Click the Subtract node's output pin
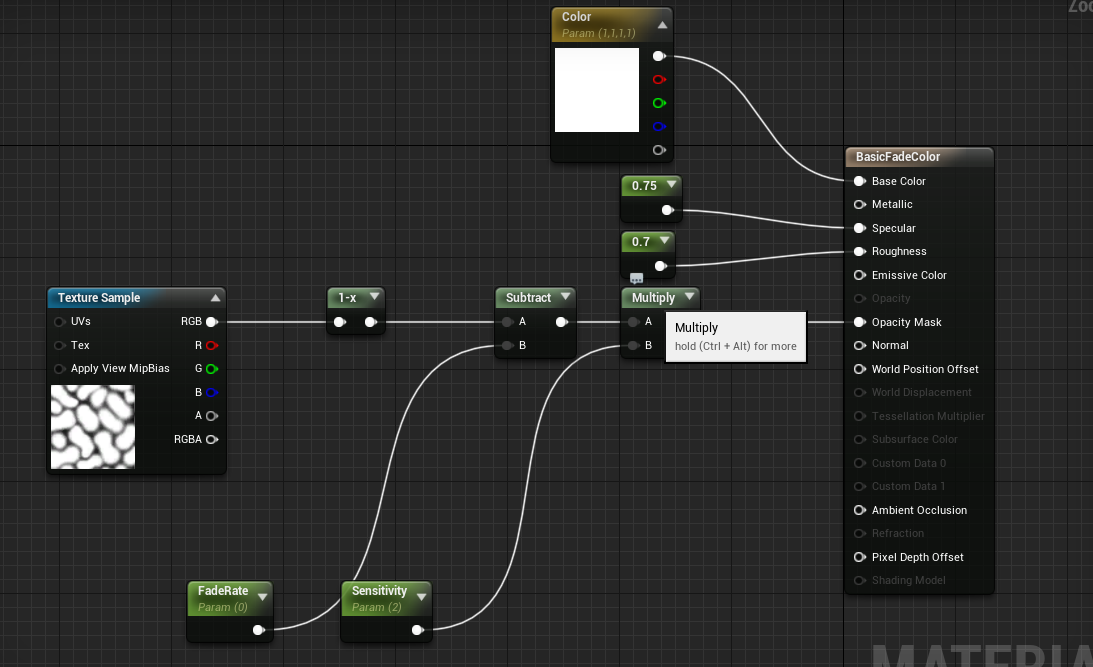This screenshot has height=667, width=1093. [561, 321]
